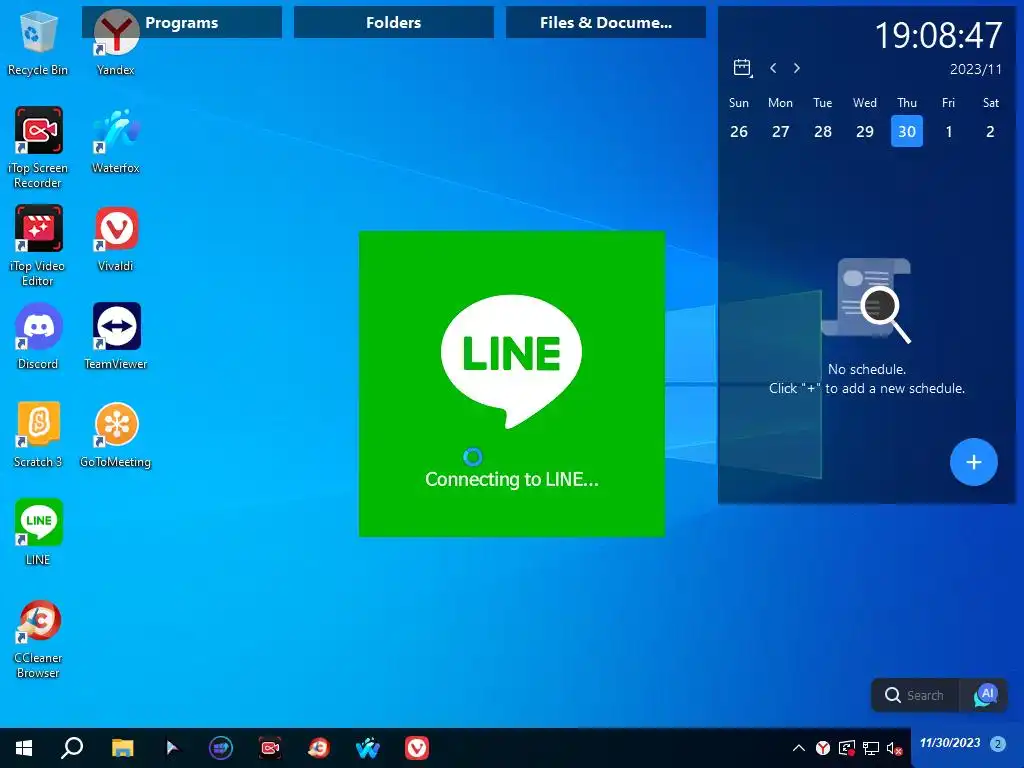Open the round purple taskbar app
The width and height of the screenshot is (1024, 768).
click(221, 748)
